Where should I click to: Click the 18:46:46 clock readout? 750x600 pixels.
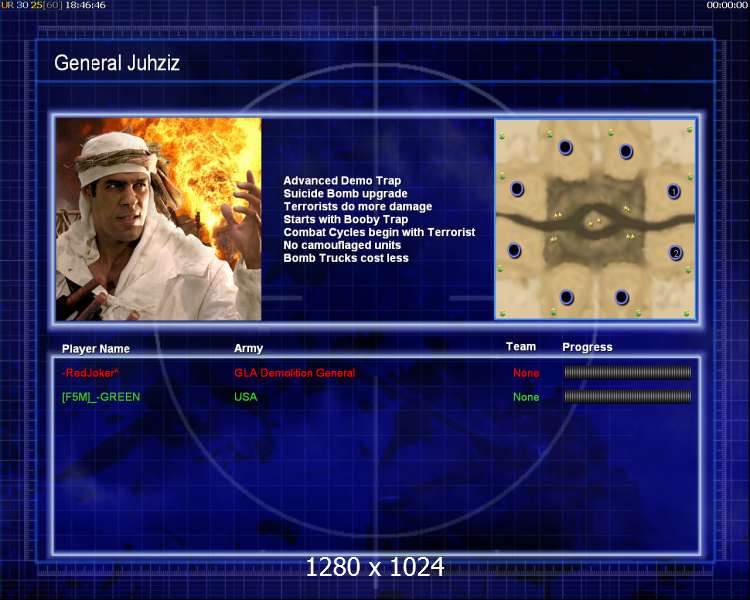(x=85, y=5)
